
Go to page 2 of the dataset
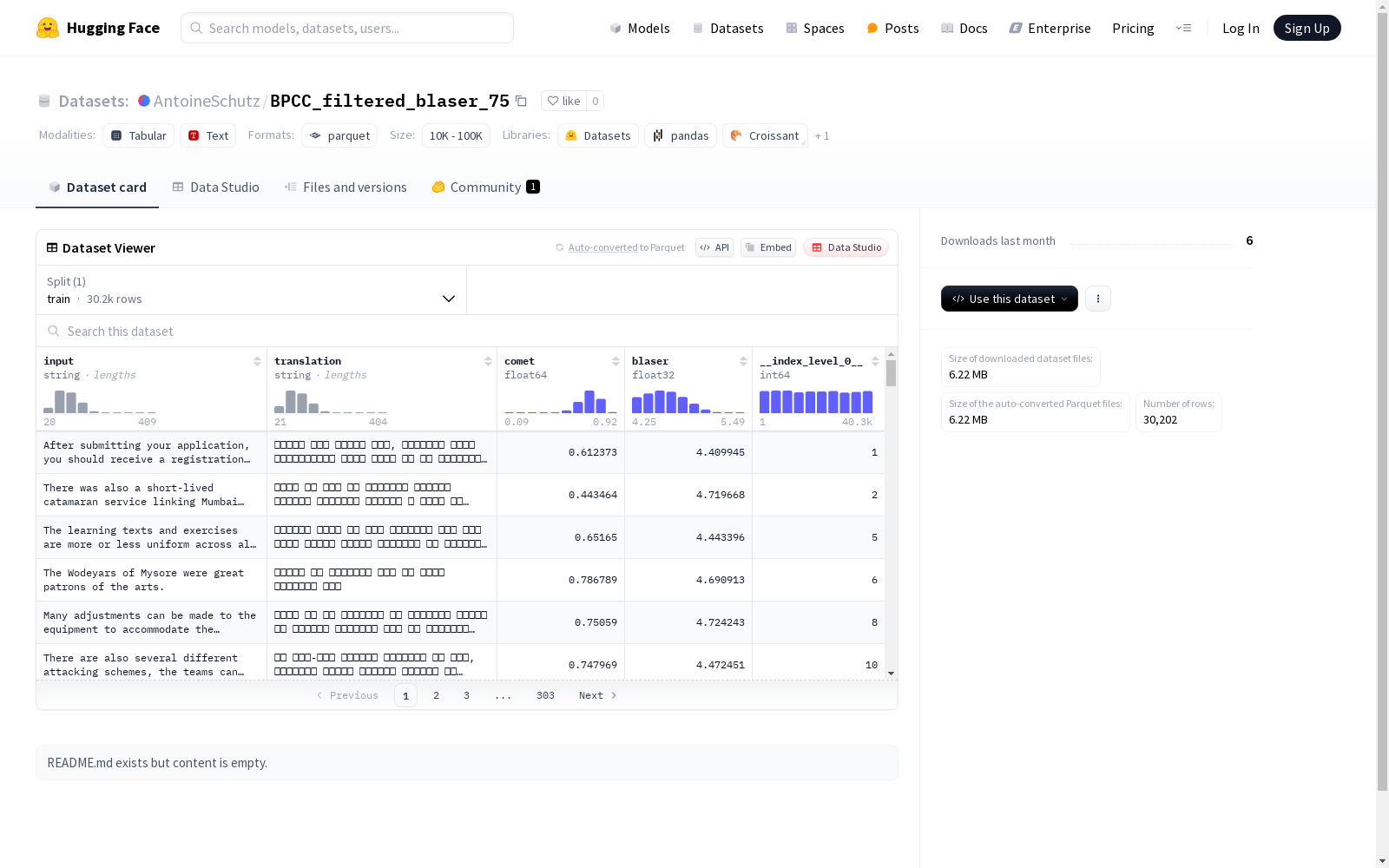coord(436,695)
